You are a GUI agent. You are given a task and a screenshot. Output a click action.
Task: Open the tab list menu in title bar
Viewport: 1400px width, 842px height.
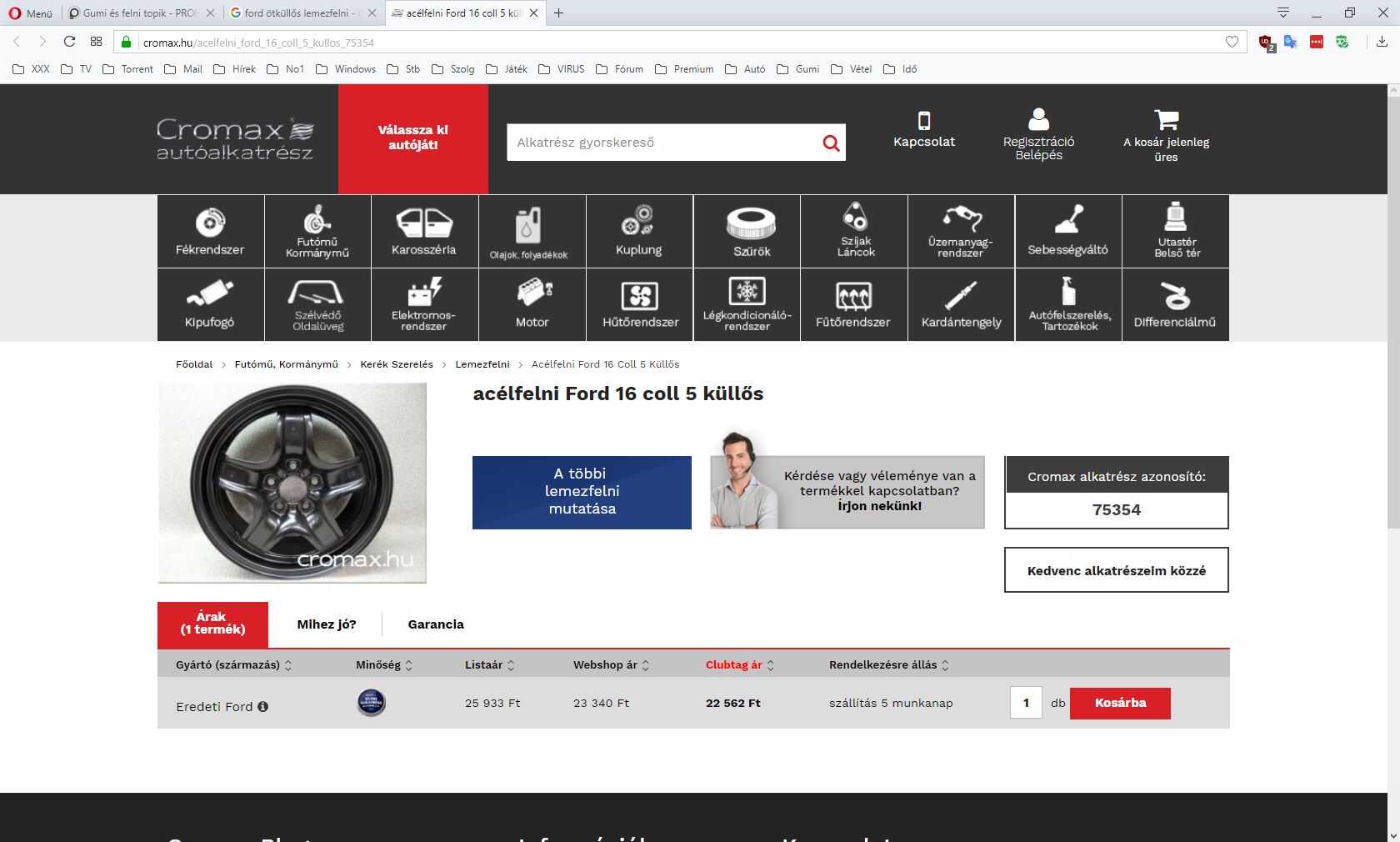click(x=1283, y=13)
